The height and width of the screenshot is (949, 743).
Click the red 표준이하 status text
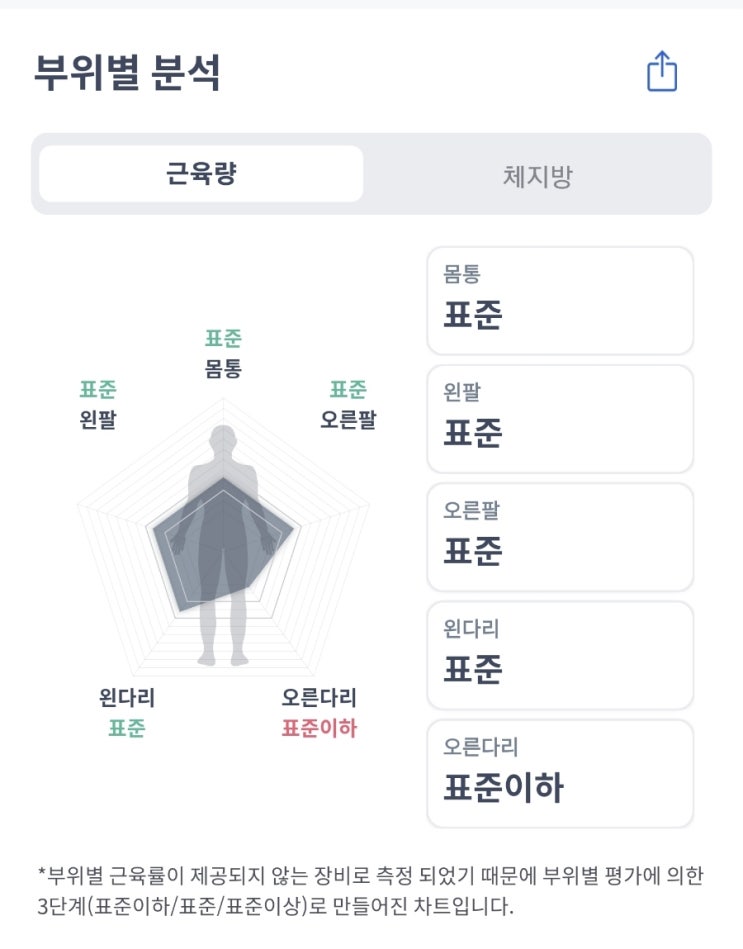(319, 728)
